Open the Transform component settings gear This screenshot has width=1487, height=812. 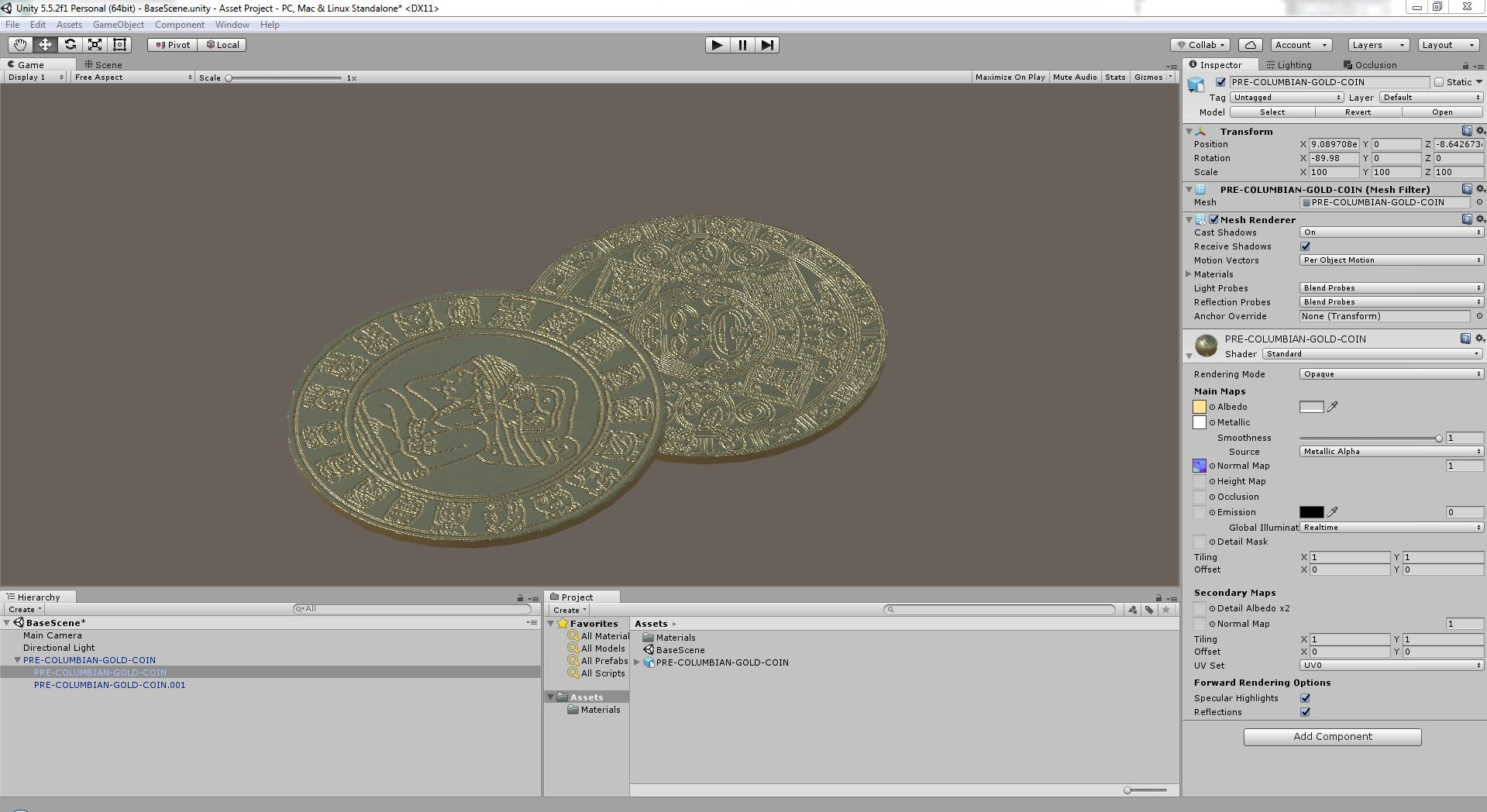click(x=1480, y=131)
